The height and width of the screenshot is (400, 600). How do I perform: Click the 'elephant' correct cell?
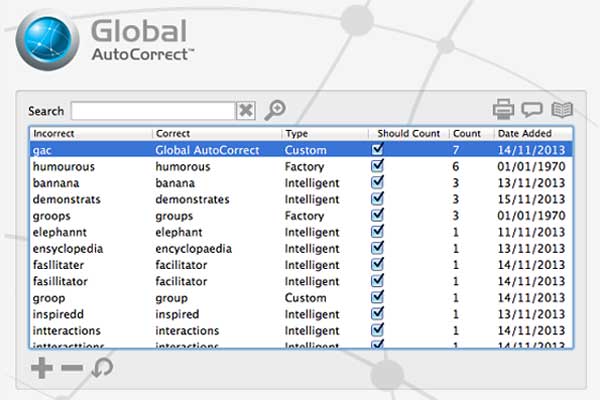tap(179, 232)
